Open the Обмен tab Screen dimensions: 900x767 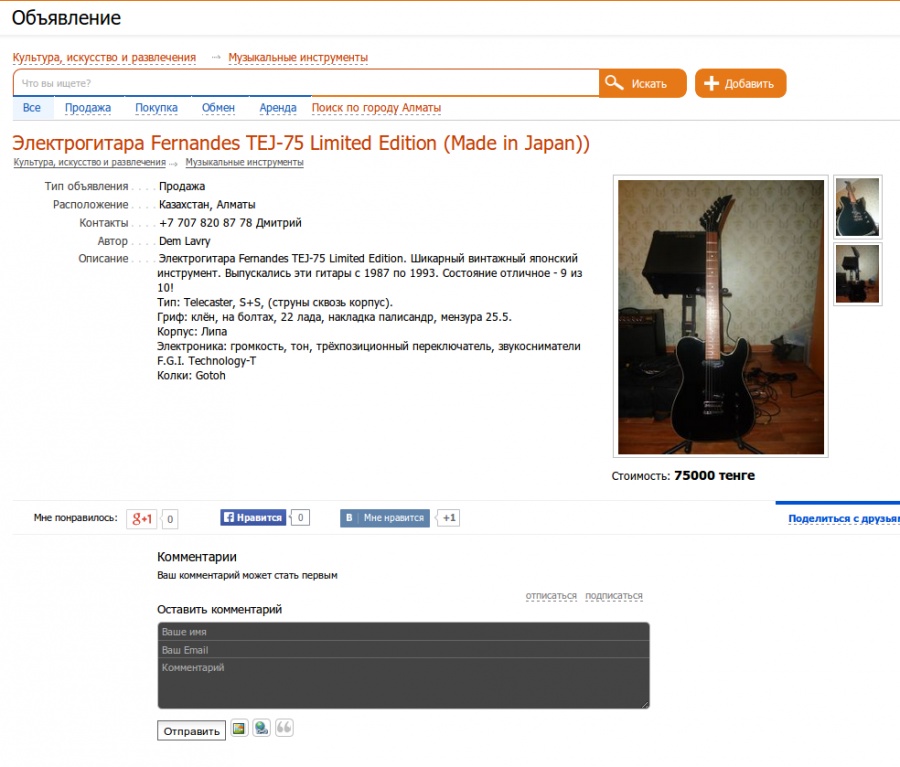(x=218, y=108)
